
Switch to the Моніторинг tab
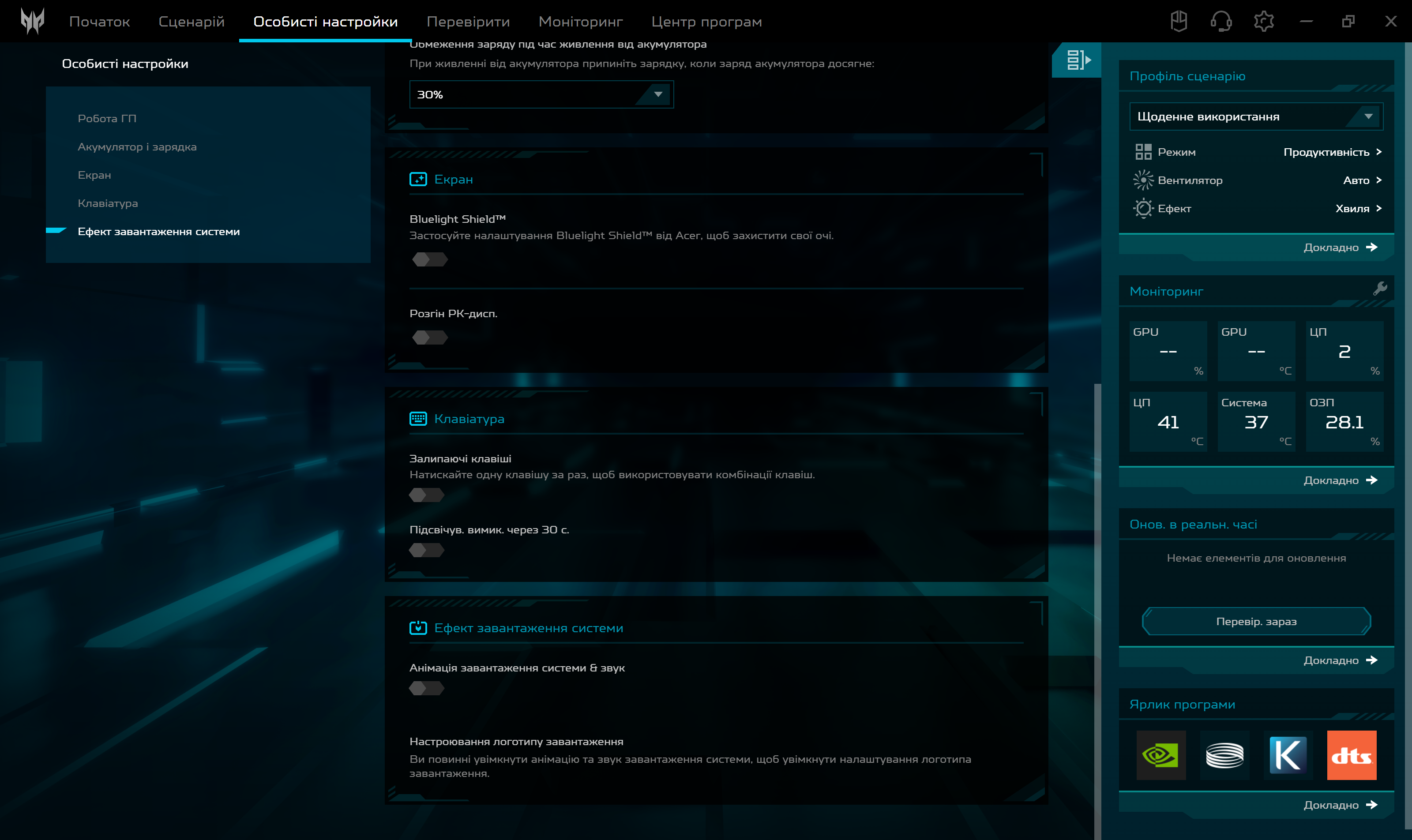click(x=581, y=21)
